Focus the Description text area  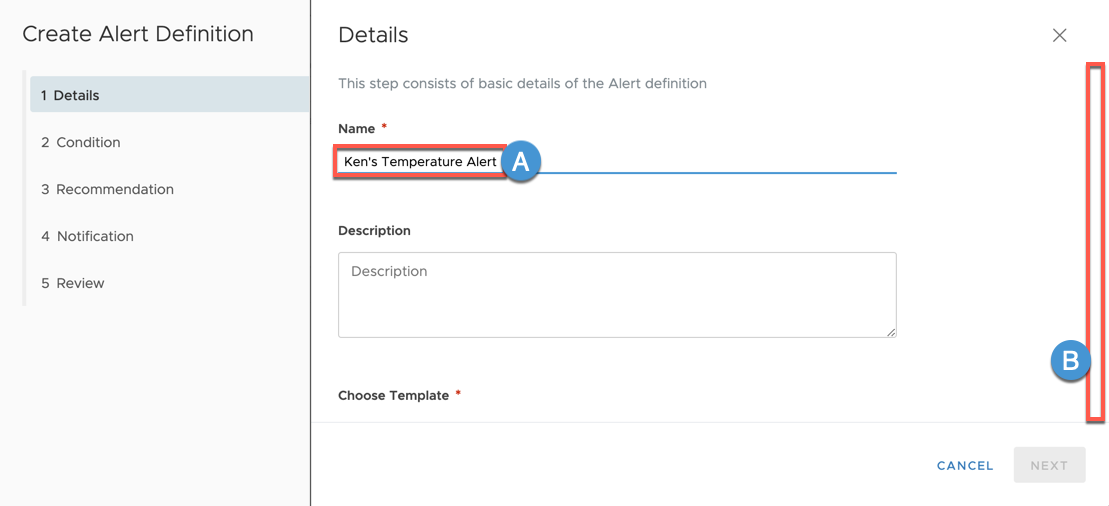coord(617,294)
